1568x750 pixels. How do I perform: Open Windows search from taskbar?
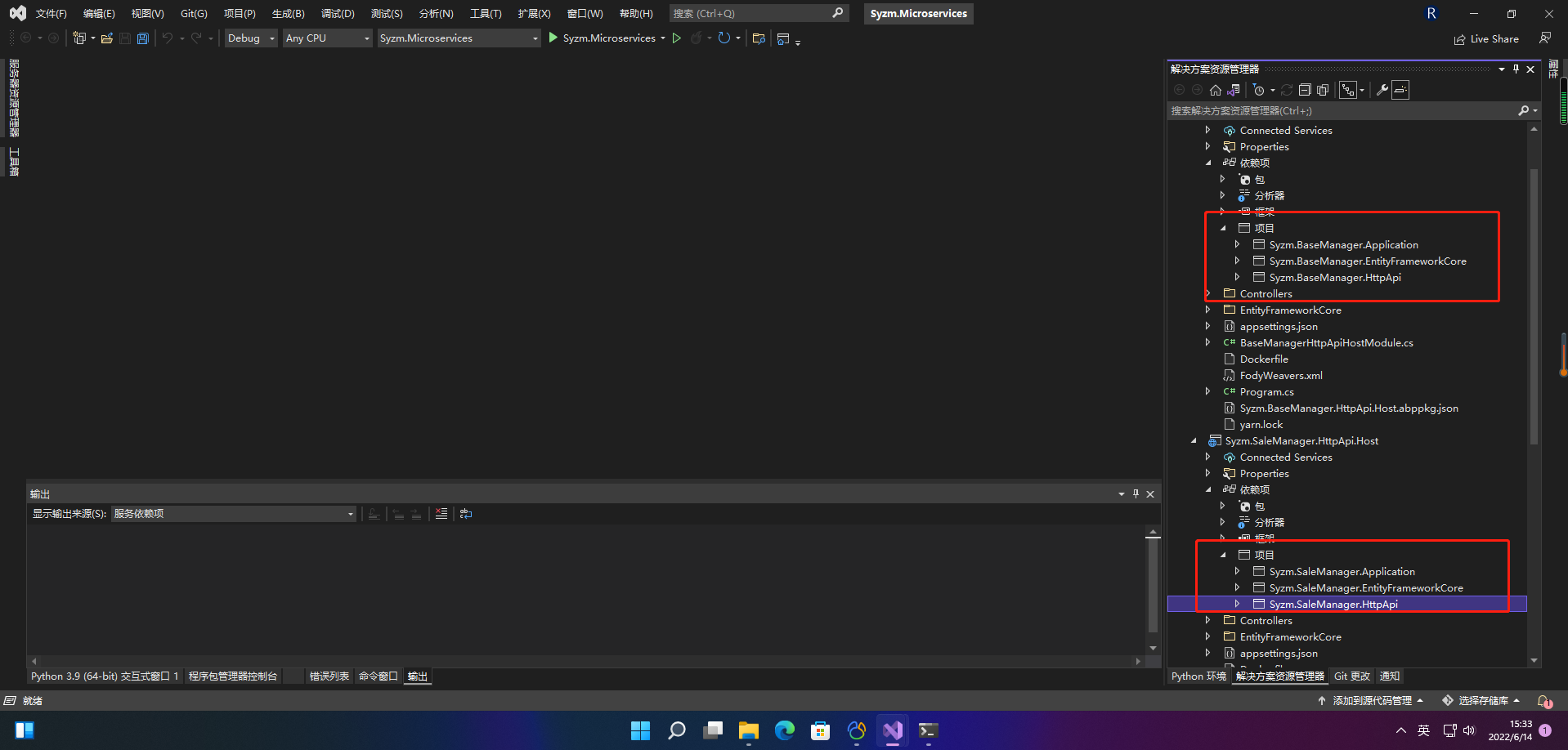[676, 730]
